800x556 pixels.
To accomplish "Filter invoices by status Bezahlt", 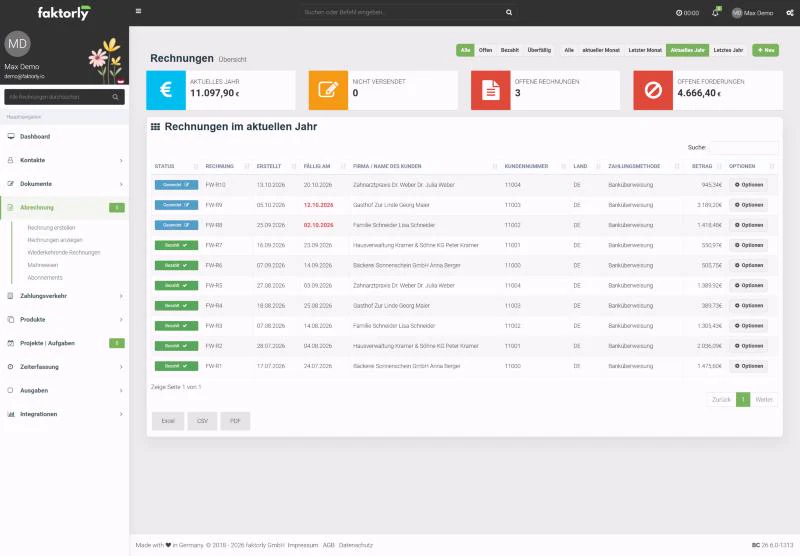I will click(x=509, y=50).
